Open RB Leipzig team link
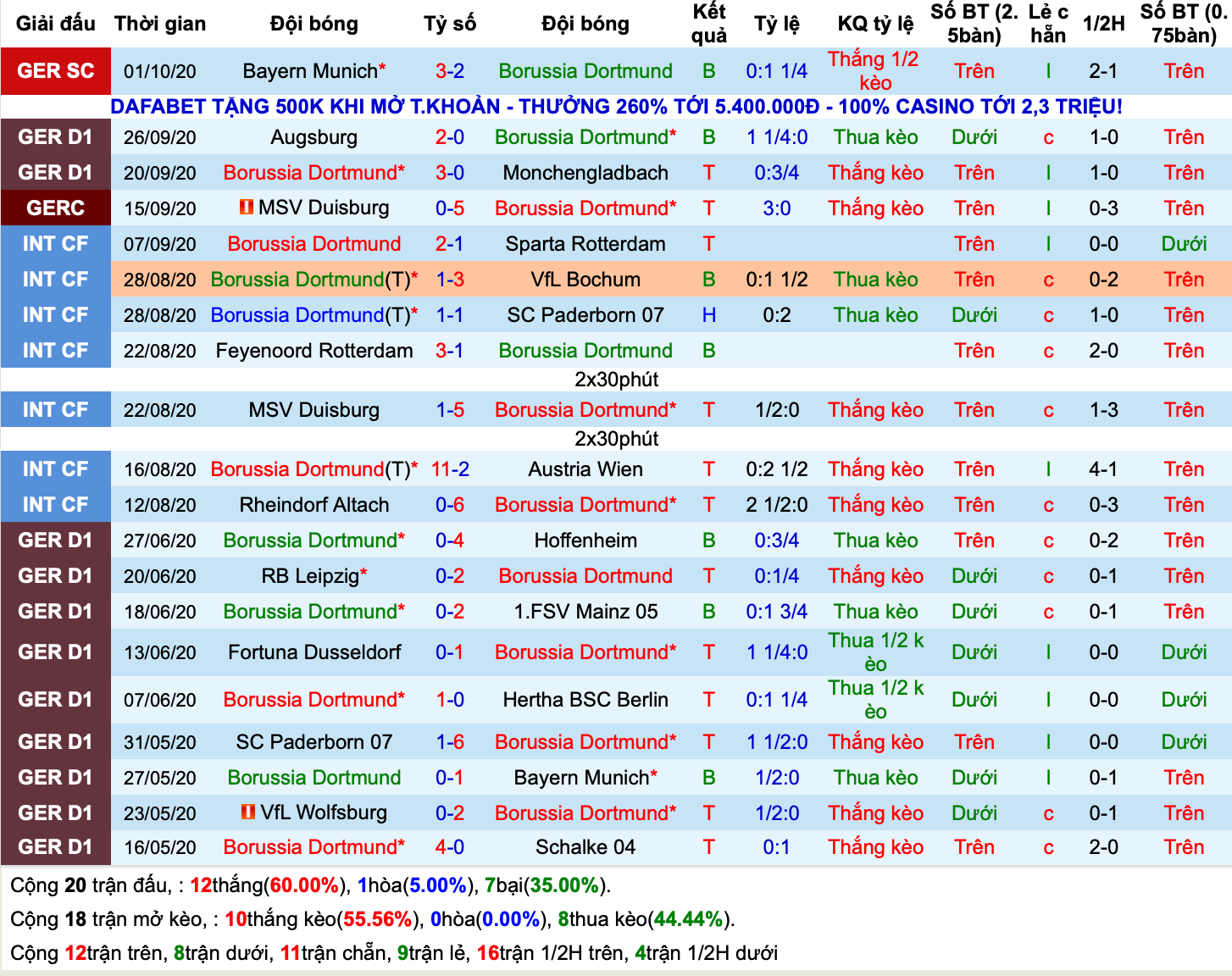 click(x=310, y=576)
